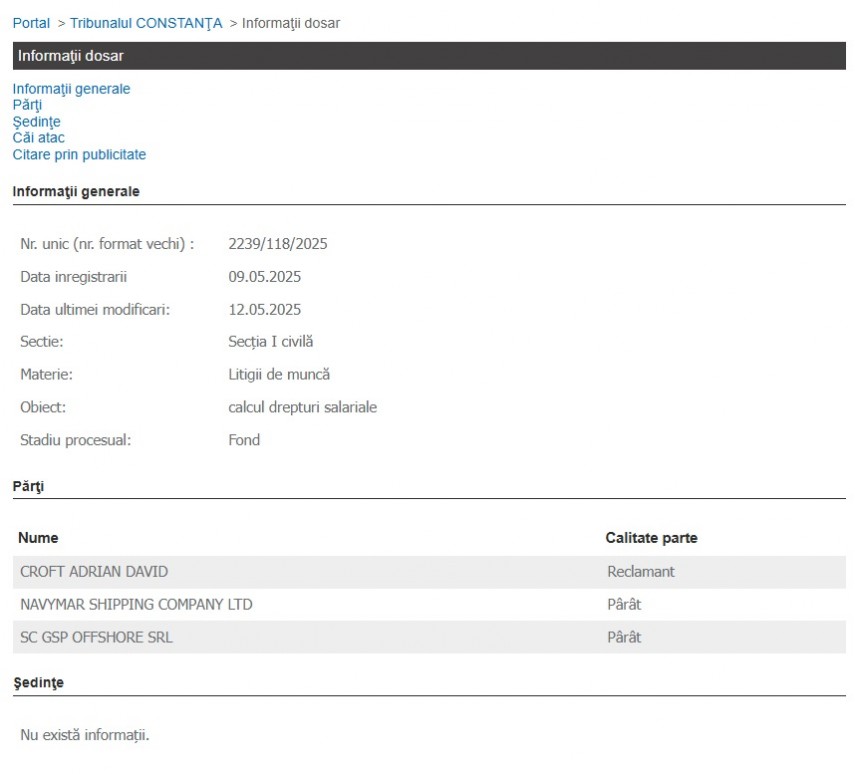Select party SC GSP OFFSHORE SRL

point(96,637)
